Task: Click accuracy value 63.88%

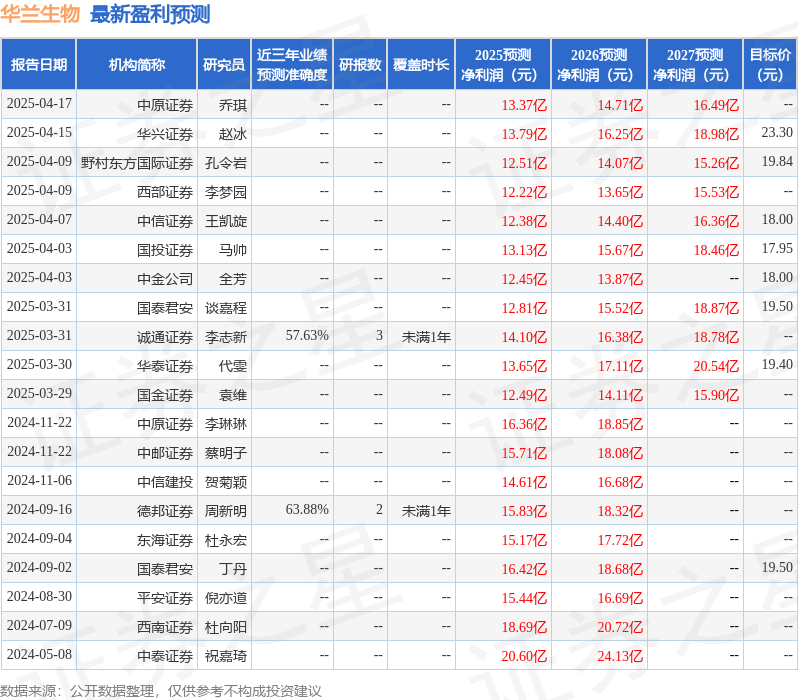Action: 307,510
